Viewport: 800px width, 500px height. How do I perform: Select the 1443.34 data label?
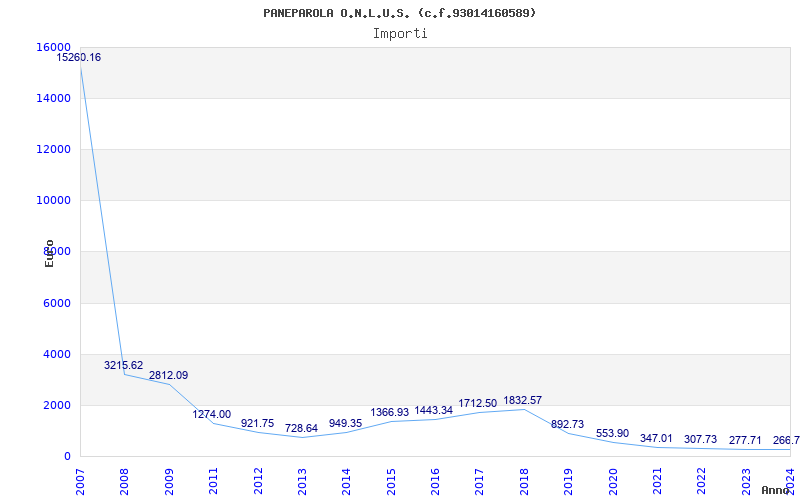(434, 410)
